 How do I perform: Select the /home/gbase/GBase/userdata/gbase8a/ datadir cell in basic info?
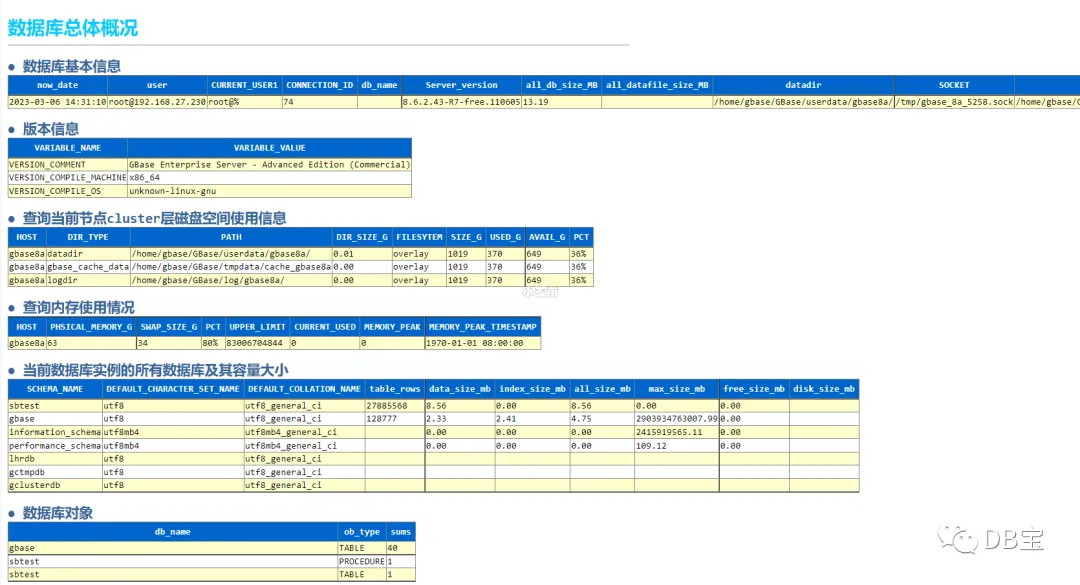pyautogui.click(x=803, y=102)
